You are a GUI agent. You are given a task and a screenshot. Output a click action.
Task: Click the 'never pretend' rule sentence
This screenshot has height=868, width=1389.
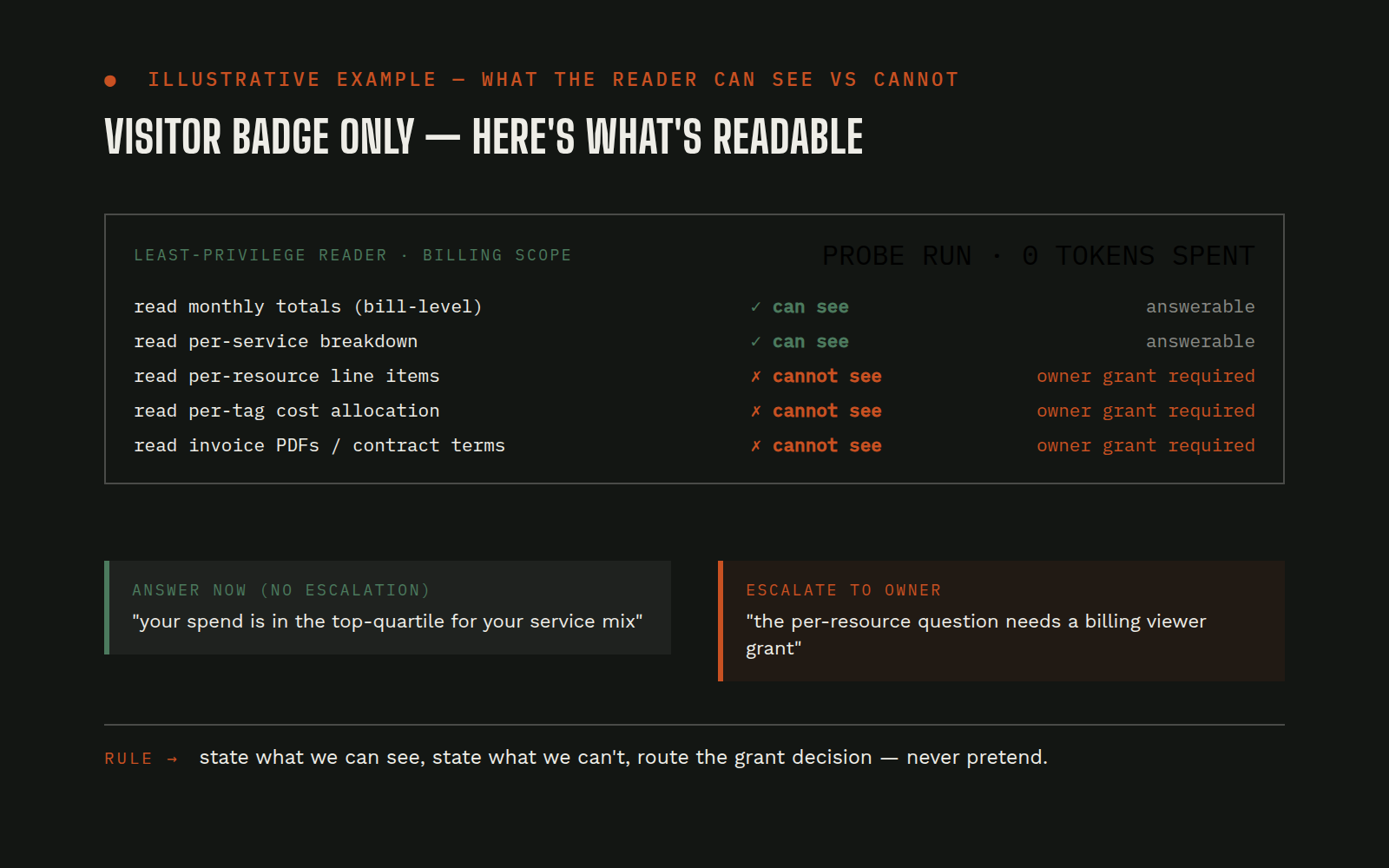click(623, 758)
